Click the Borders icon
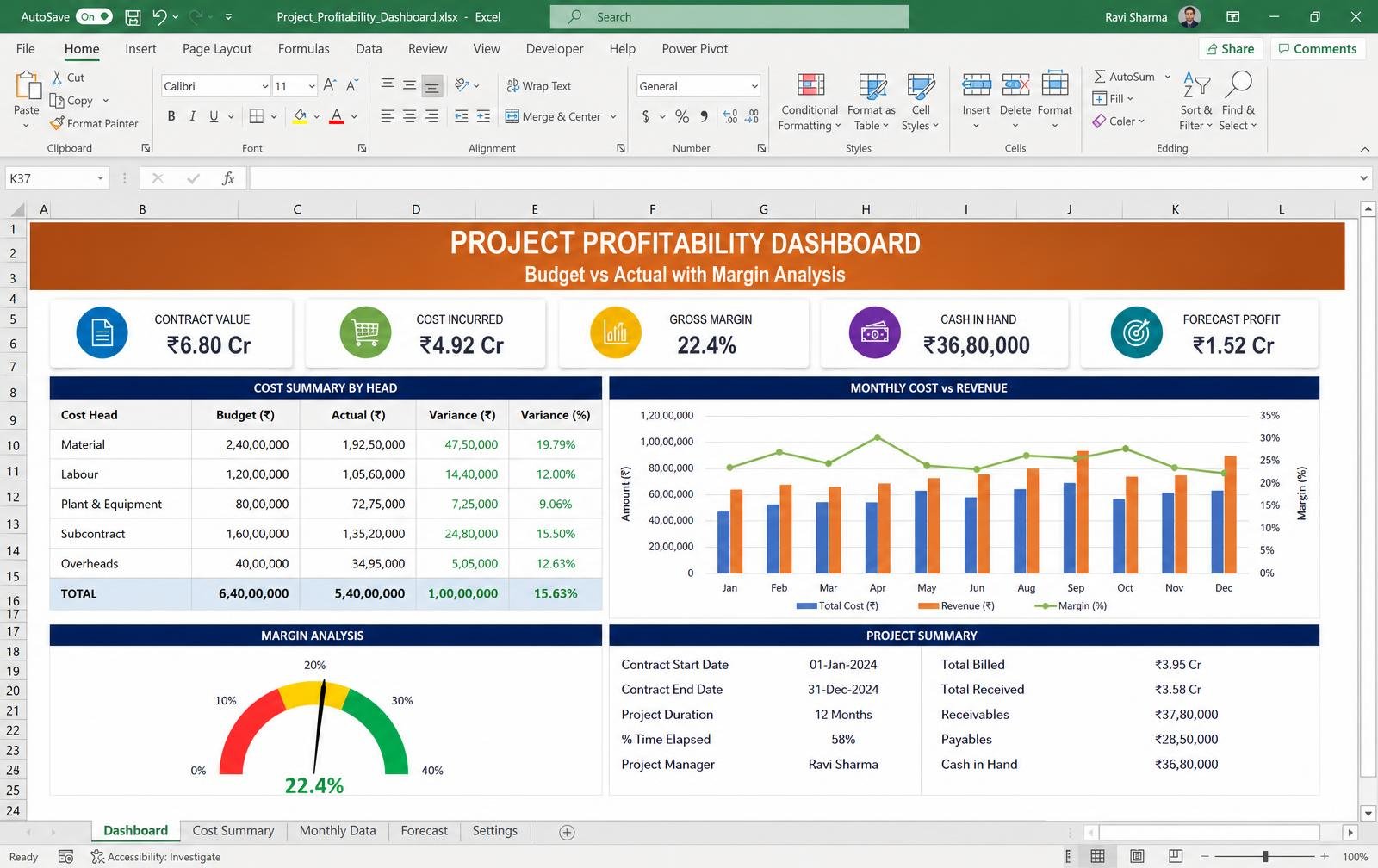This screenshot has width=1378, height=868. pos(256,116)
